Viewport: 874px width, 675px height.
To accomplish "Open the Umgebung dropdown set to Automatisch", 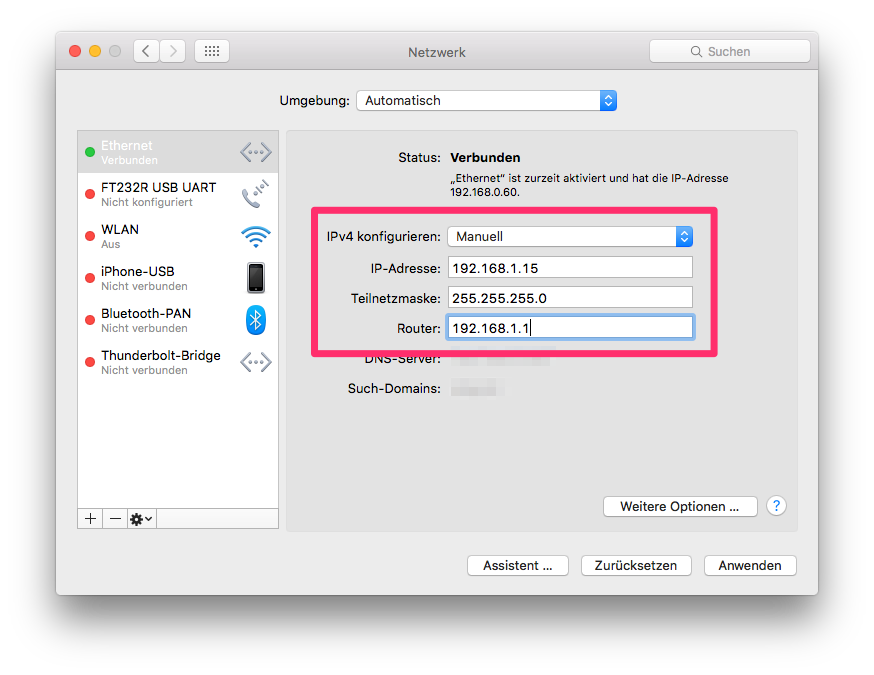I will pyautogui.click(x=486, y=100).
